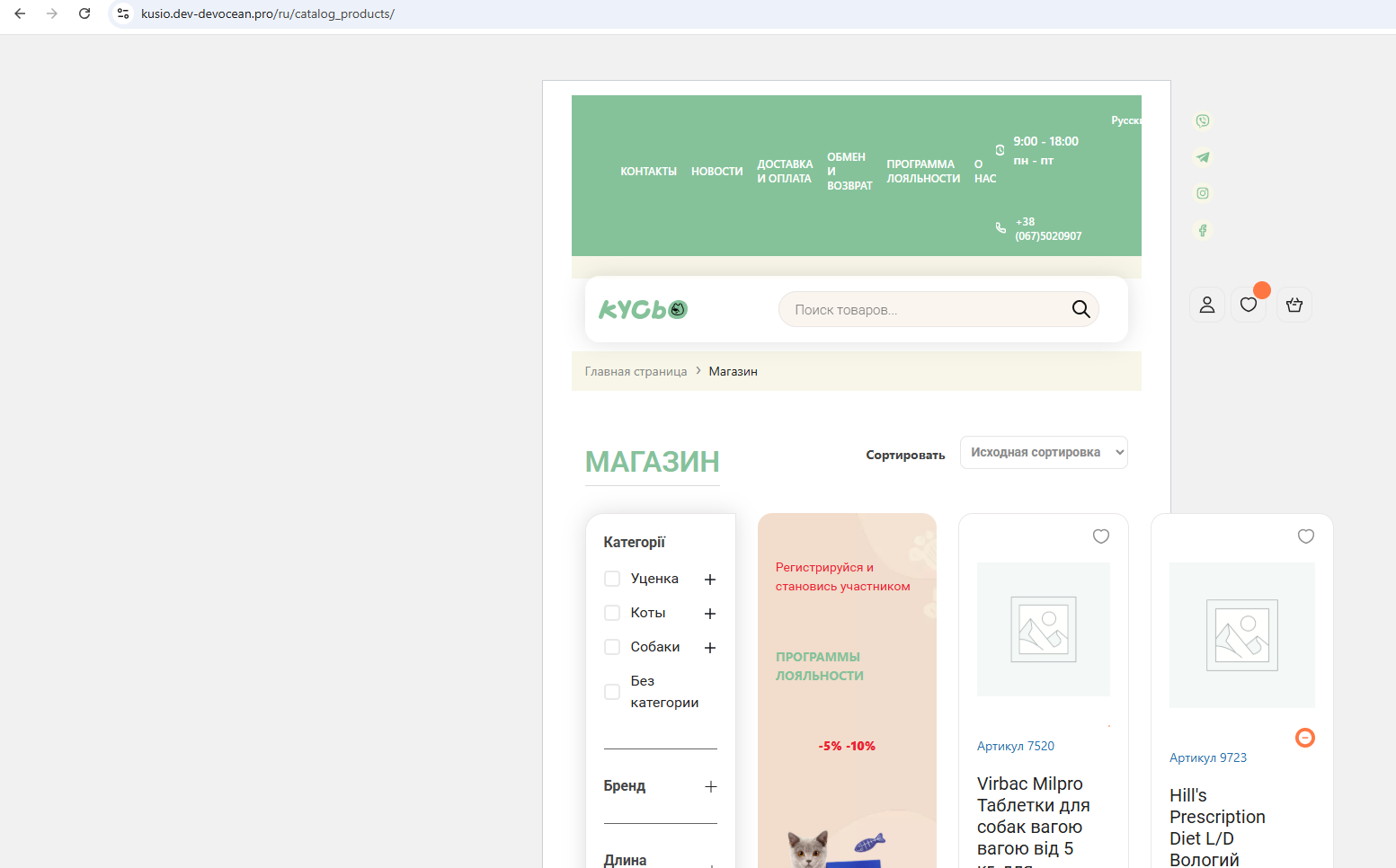Click the phone handset icon
Viewport: 1396px width, 868px height.
coord(1000,228)
